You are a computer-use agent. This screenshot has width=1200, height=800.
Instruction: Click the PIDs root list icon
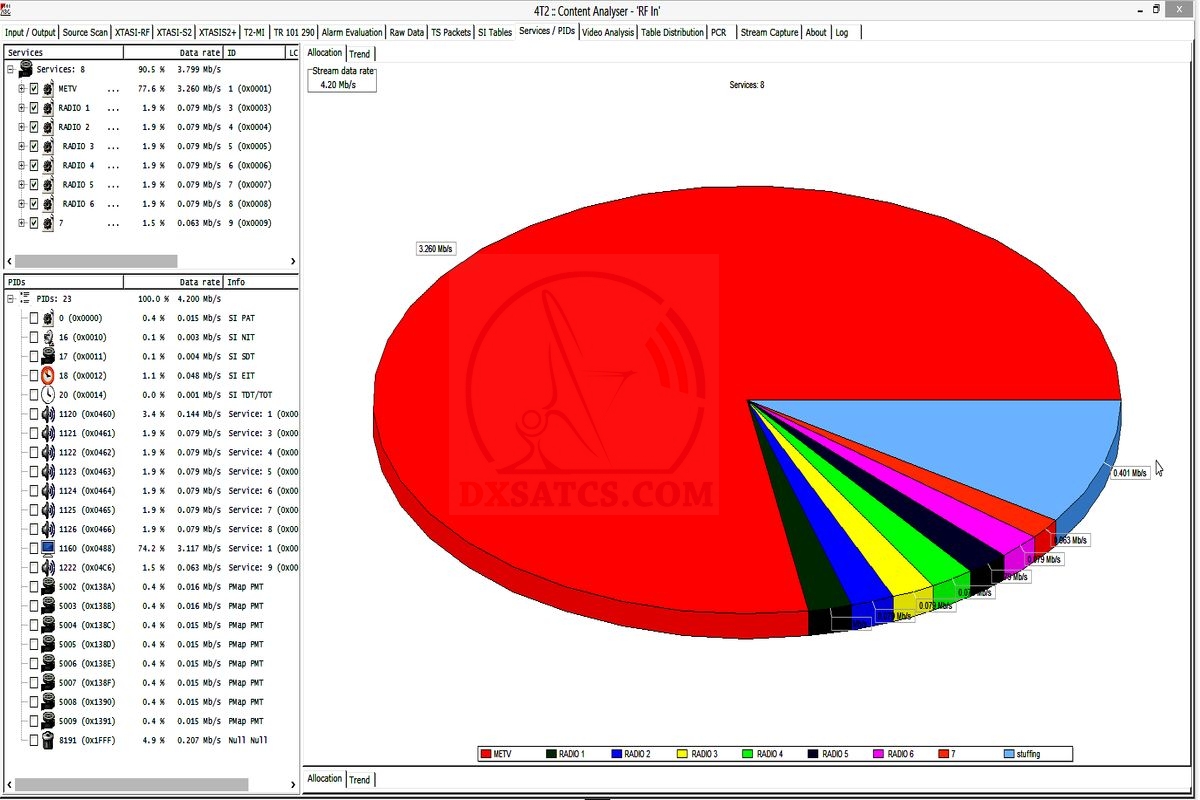(x=25, y=299)
